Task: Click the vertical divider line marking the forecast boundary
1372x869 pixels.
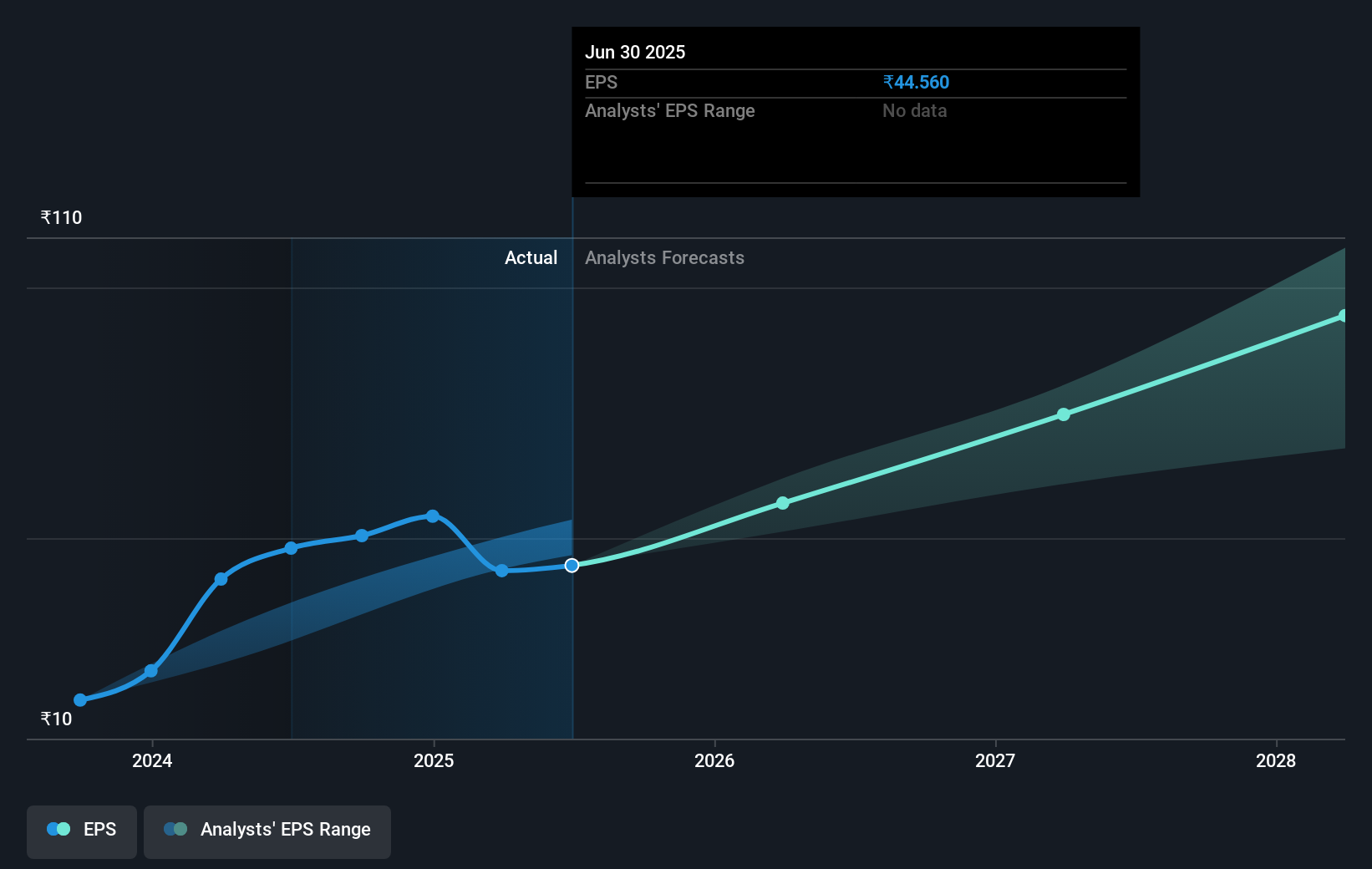Action: pyautogui.click(x=572, y=468)
